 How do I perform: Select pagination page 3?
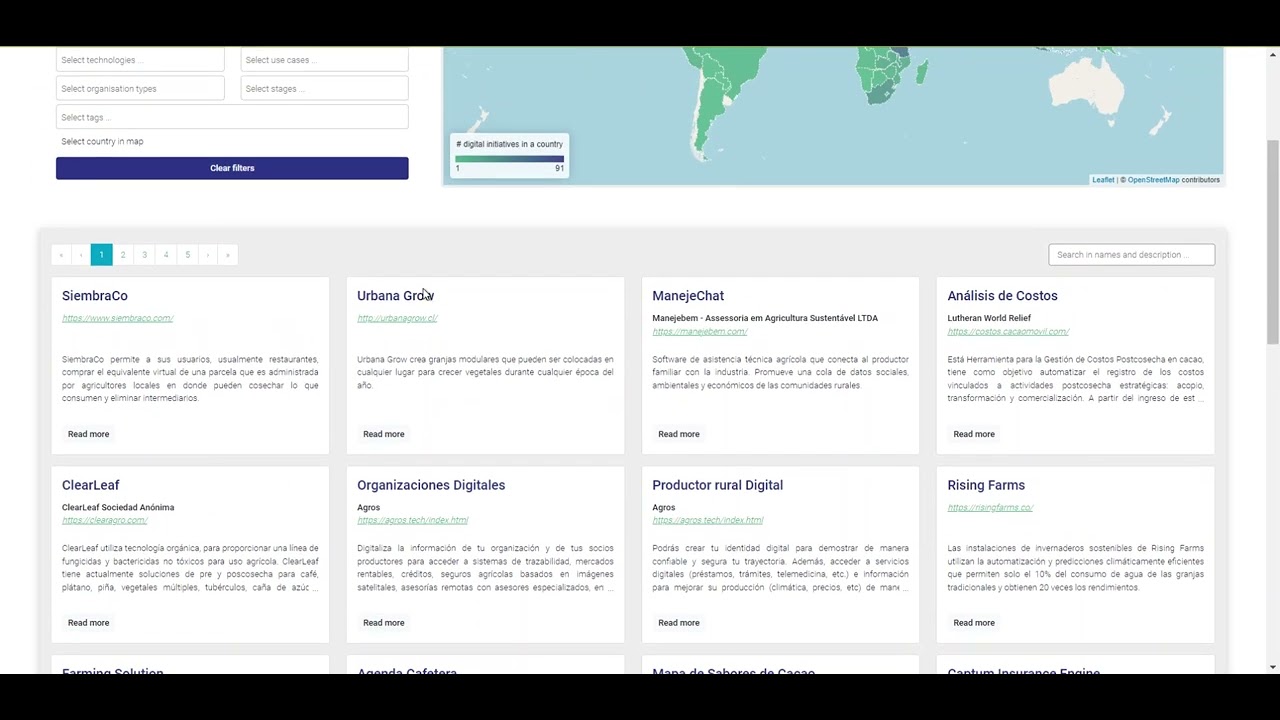point(144,255)
